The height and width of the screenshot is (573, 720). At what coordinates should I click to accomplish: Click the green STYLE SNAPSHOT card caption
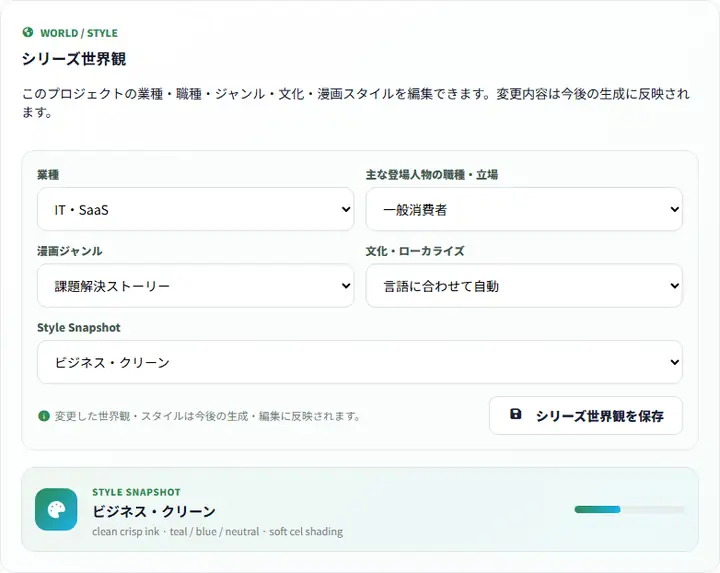point(136,492)
